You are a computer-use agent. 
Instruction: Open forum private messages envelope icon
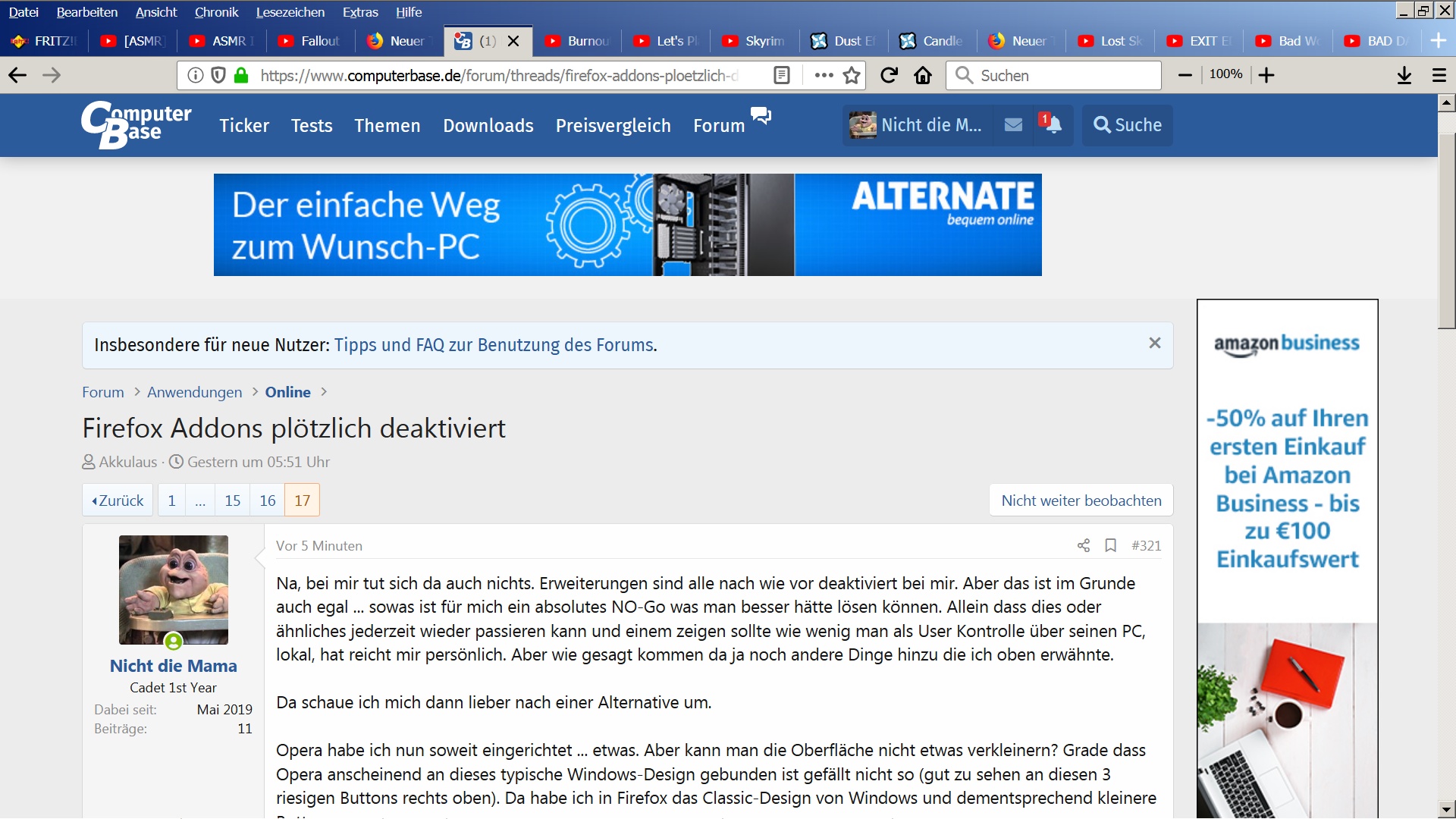pyautogui.click(x=1013, y=124)
